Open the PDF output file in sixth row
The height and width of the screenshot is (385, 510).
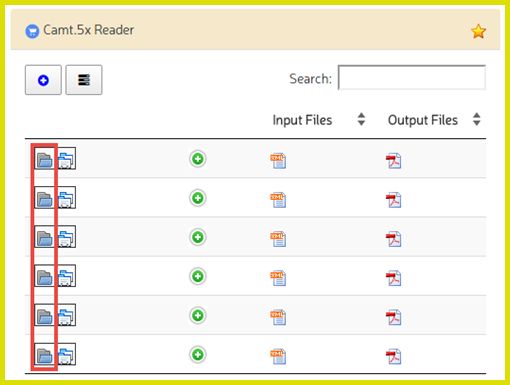click(x=394, y=356)
